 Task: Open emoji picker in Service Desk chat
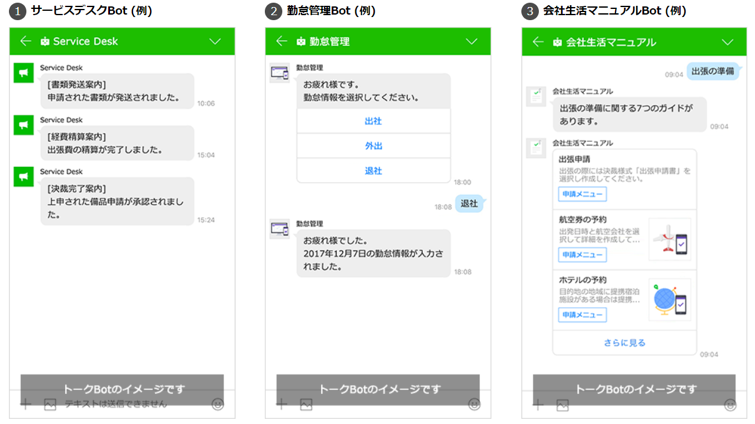point(218,404)
